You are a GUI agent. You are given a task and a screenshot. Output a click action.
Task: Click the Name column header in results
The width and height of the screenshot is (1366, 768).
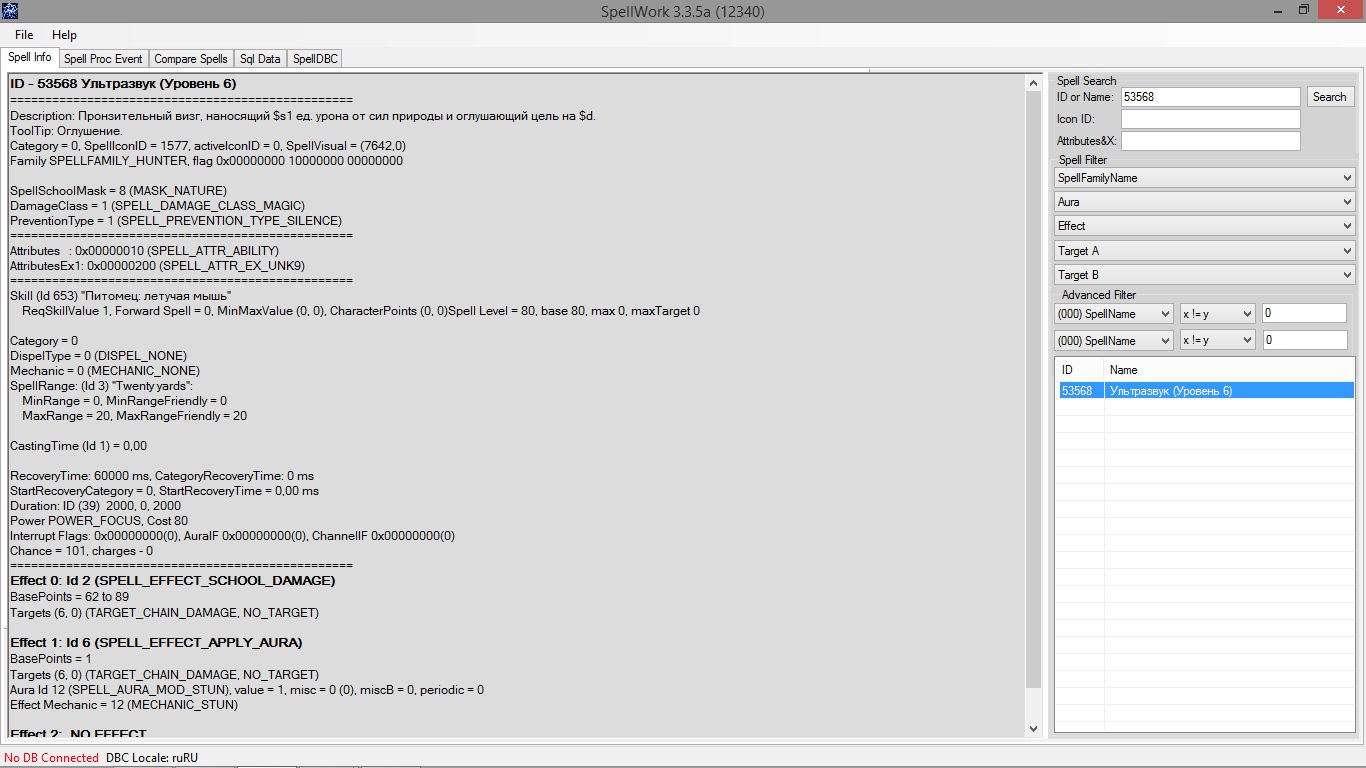1229,370
